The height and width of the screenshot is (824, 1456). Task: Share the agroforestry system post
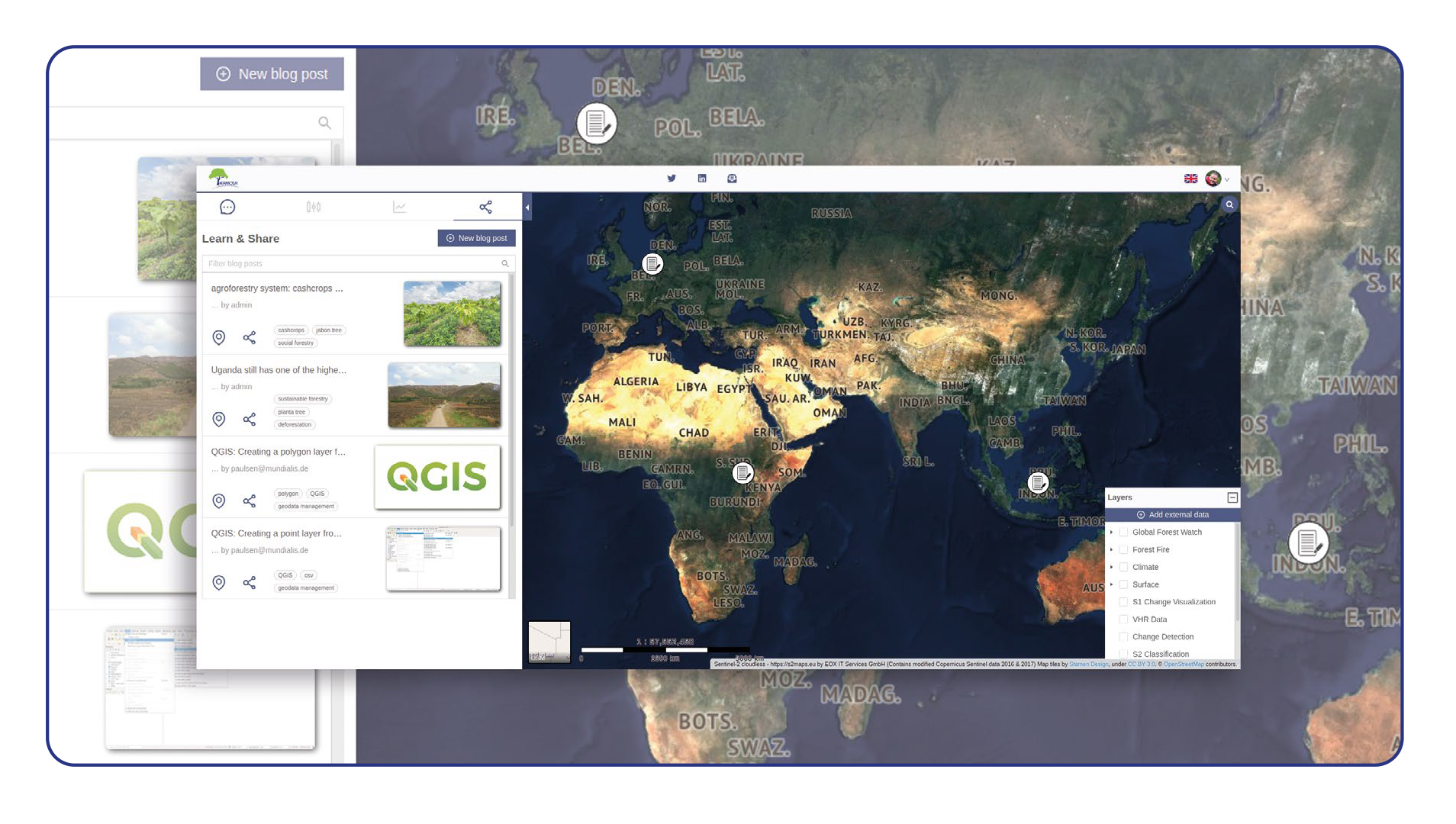click(249, 337)
